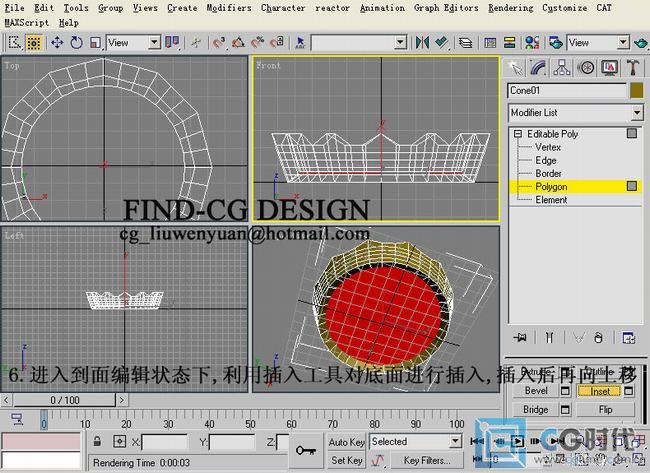Click the Bridge button
Screen dimensions: 650x473
(536, 410)
